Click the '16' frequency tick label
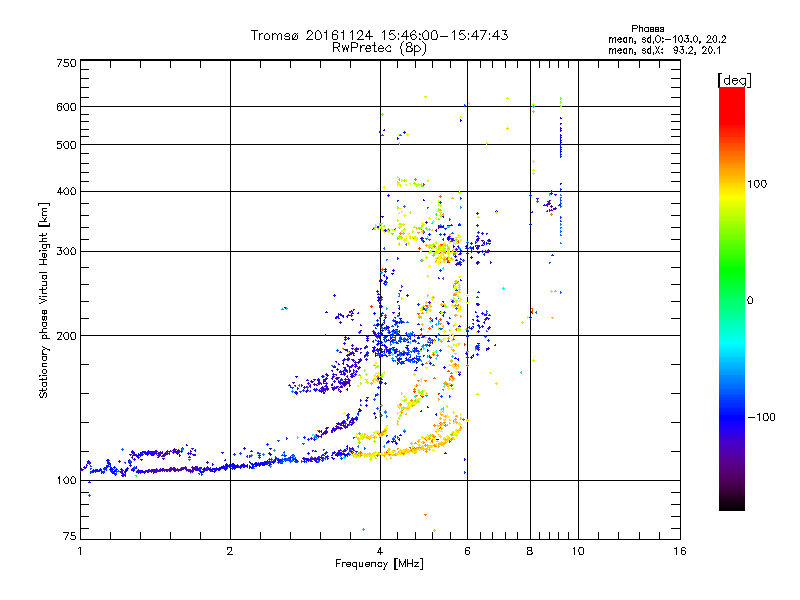This screenshot has width=800, height=600. coord(680,551)
